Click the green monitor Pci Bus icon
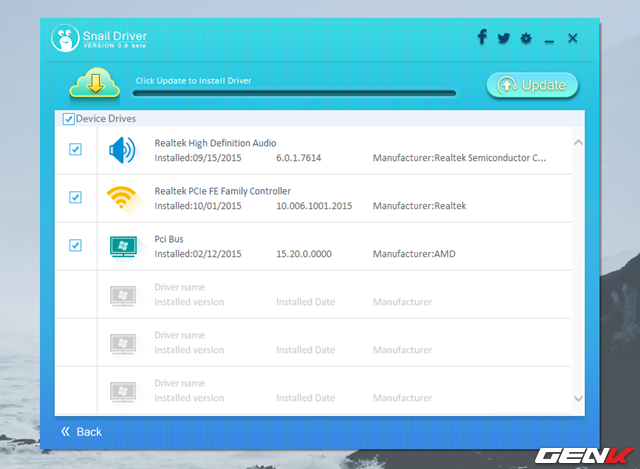 click(123, 246)
